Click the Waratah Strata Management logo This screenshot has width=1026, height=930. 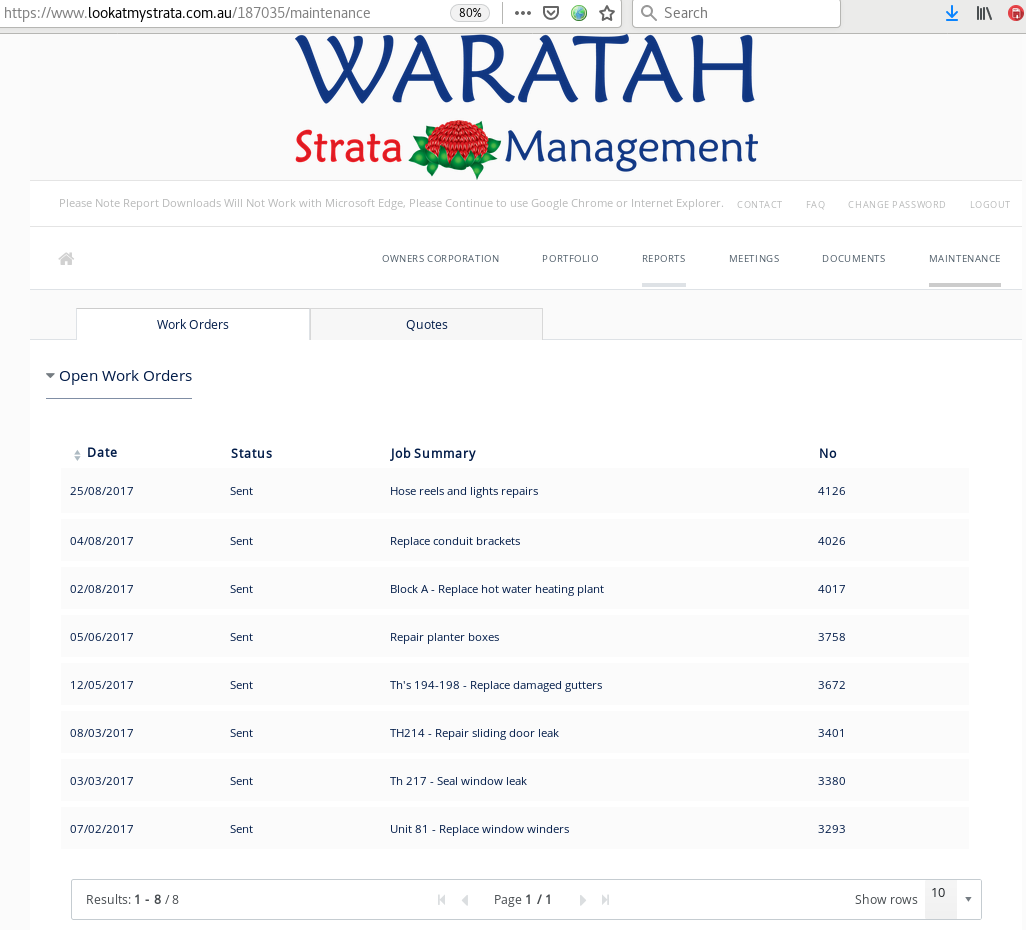[525, 107]
